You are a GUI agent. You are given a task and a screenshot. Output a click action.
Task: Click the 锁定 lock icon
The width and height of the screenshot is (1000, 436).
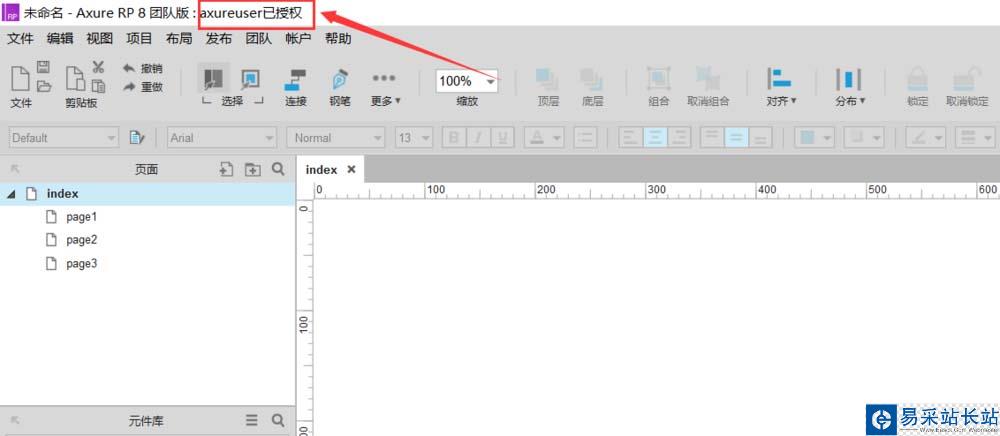pyautogui.click(x=917, y=80)
